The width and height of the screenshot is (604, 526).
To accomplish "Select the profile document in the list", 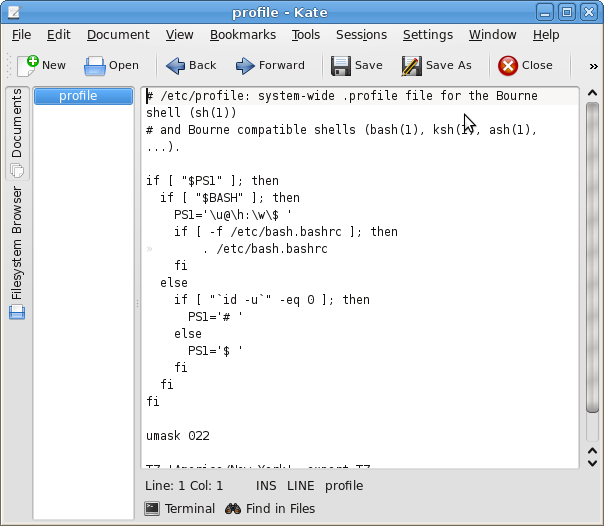I will pyautogui.click(x=84, y=96).
